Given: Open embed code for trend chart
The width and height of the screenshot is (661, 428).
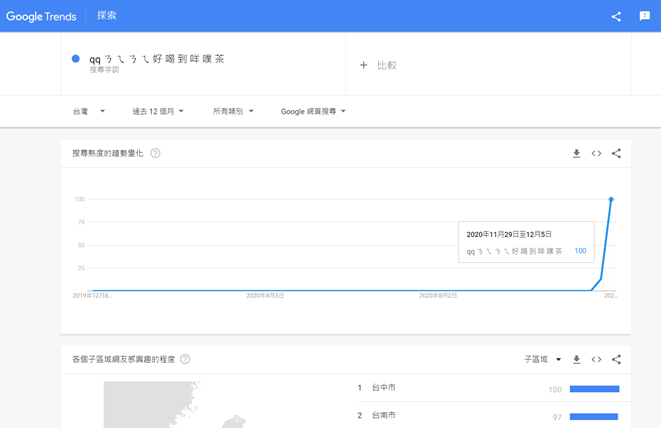Looking at the screenshot, I should pos(596,153).
